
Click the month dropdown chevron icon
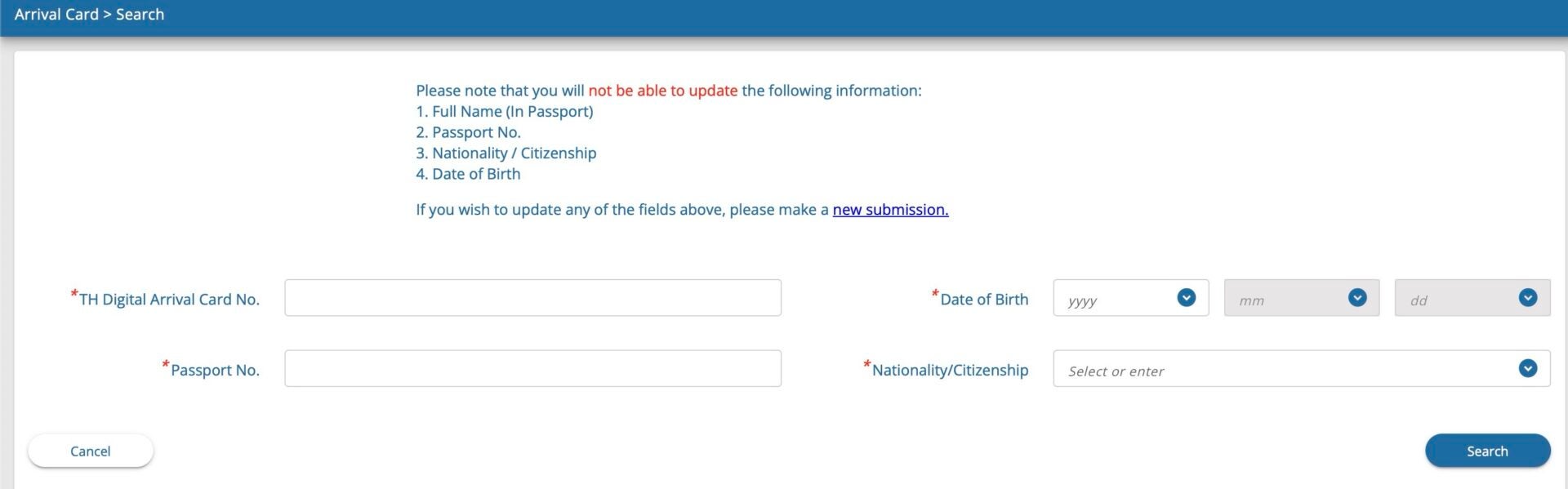(x=1357, y=298)
